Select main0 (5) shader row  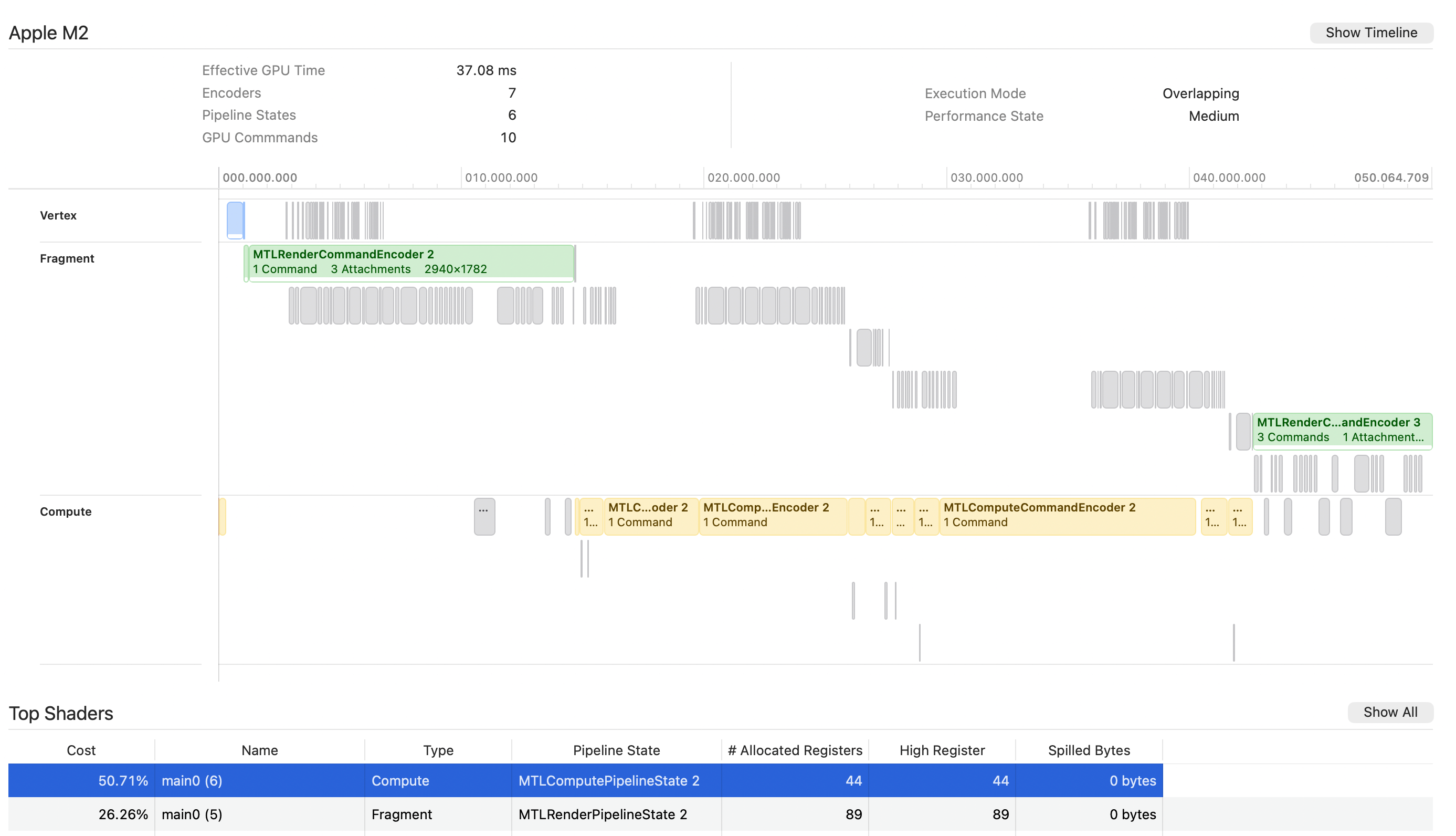click(x=585, y=814)
